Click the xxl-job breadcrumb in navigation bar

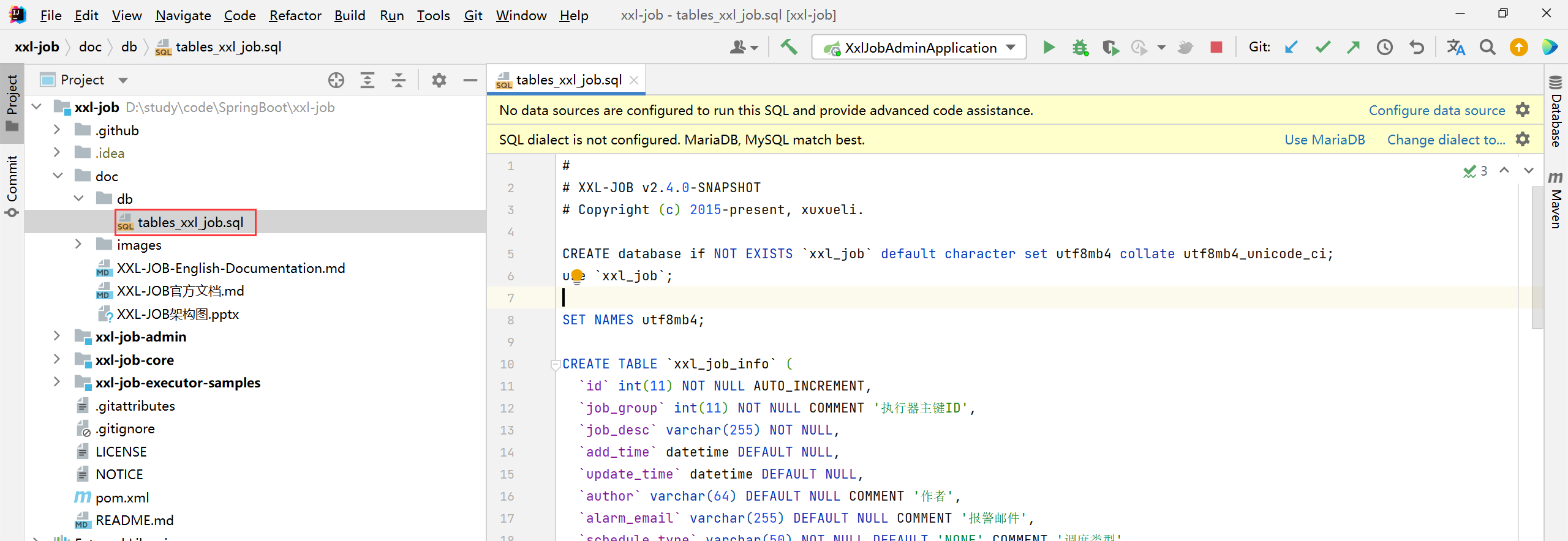[x=37, y=47]
